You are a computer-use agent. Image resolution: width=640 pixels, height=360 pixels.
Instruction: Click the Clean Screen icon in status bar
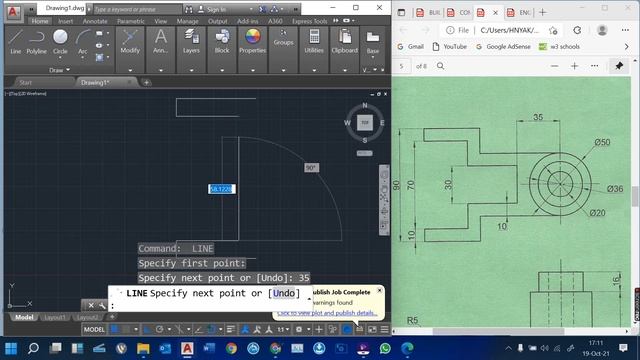[372, 329]
